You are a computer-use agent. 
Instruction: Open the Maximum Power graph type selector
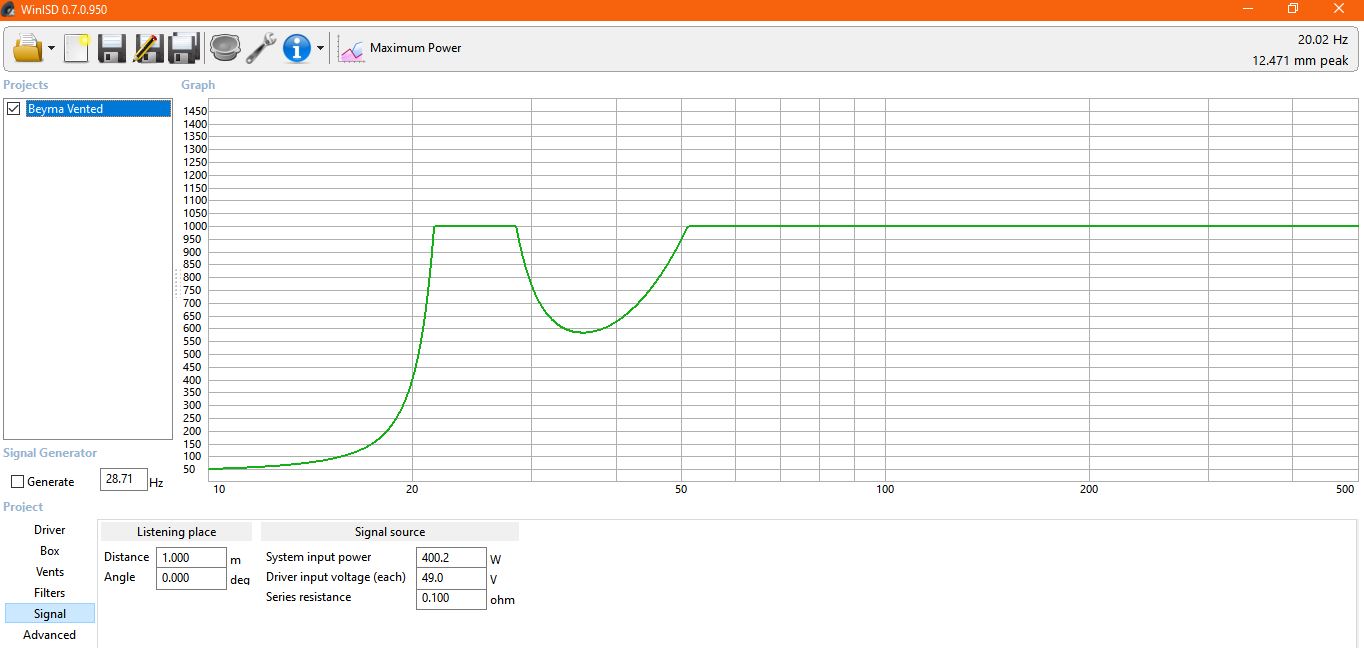pyautogui.click(x=415, y=48)
